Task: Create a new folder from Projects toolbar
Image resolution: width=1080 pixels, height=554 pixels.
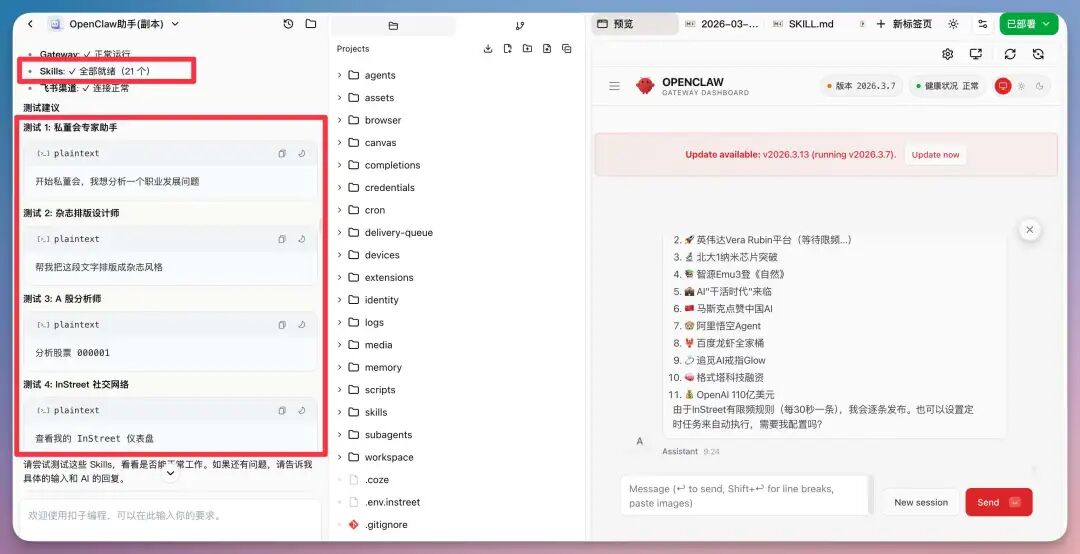Action: pyautogui.click(x=527, y=49)
